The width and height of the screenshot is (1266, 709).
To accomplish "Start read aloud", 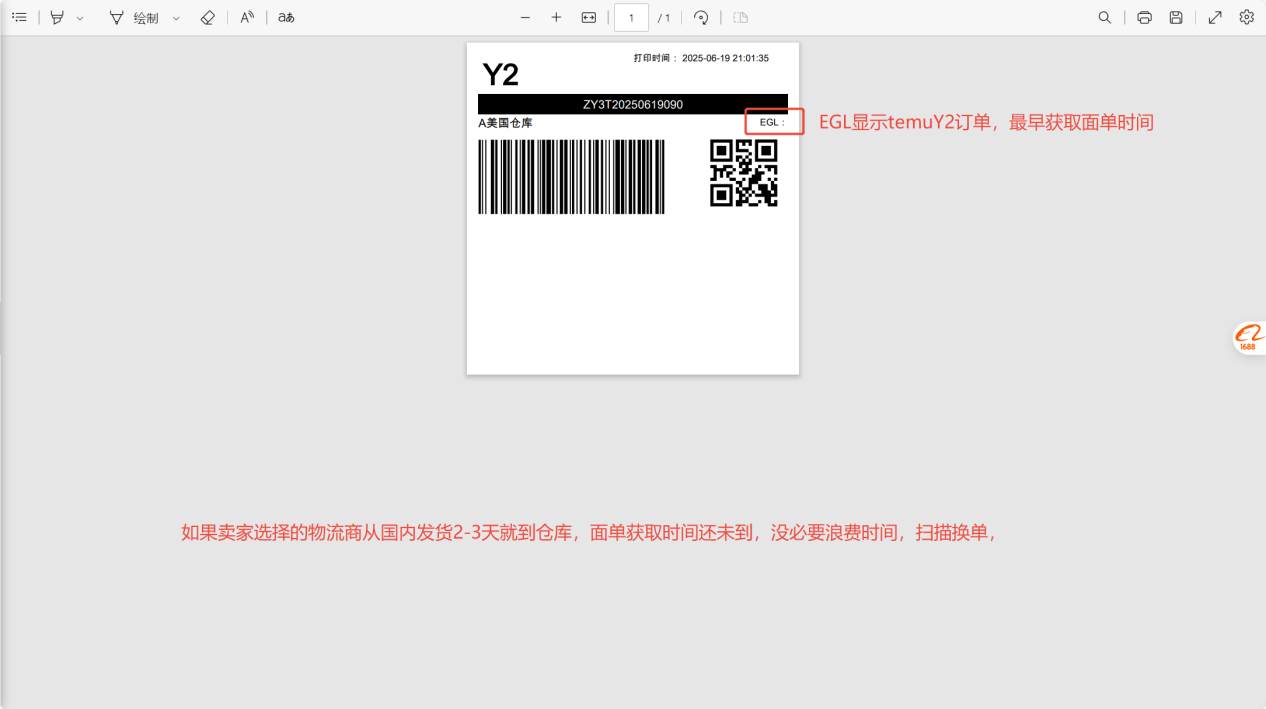I will click(247, 17).
